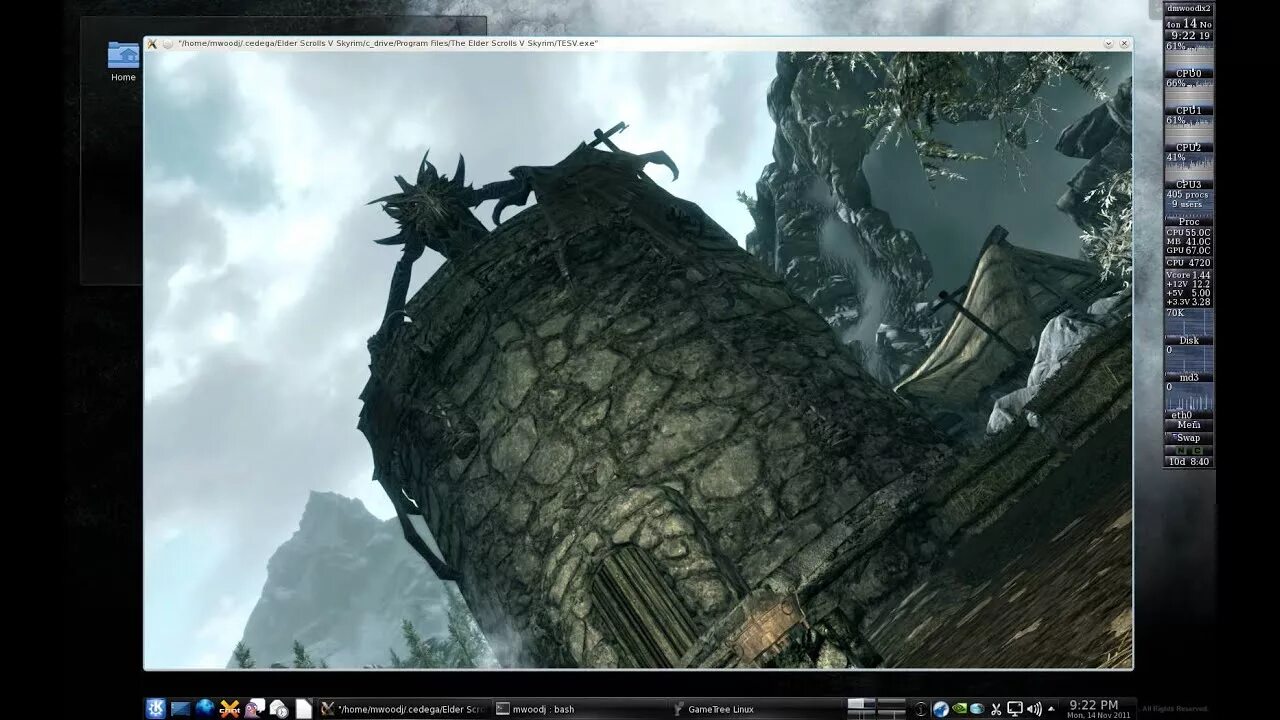Click the Skyrim window menu X icon
Viewport: 1280px width, 720px height.
click(152, 44)
